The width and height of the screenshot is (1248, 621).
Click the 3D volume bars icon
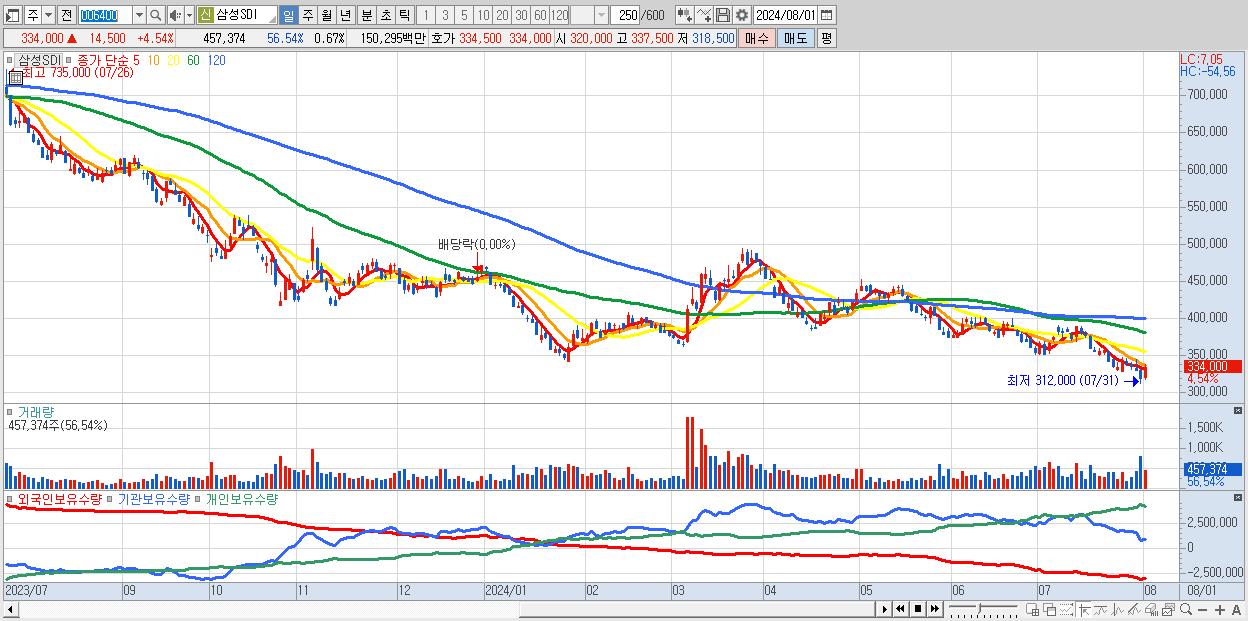pyautogui.click(x=1151, y=609)
